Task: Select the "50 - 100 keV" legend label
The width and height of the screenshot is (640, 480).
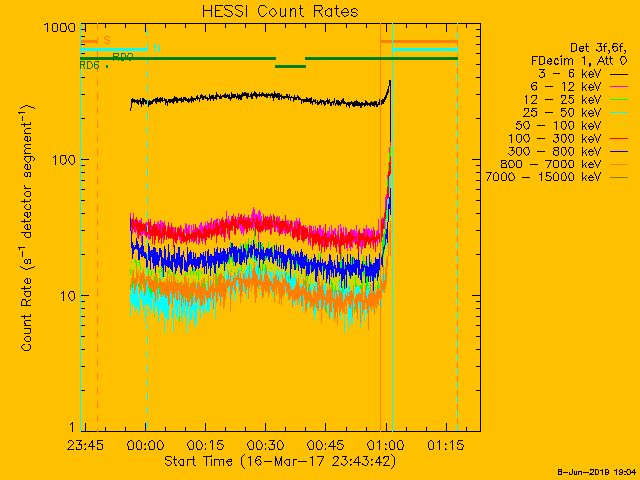Action: tap(558, 126)
